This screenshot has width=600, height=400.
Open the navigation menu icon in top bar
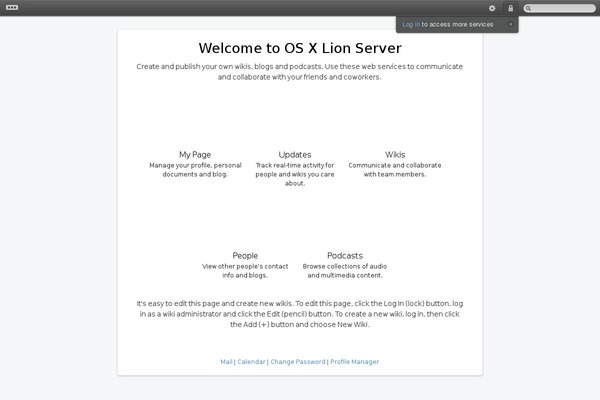click(x=12, y=8)
